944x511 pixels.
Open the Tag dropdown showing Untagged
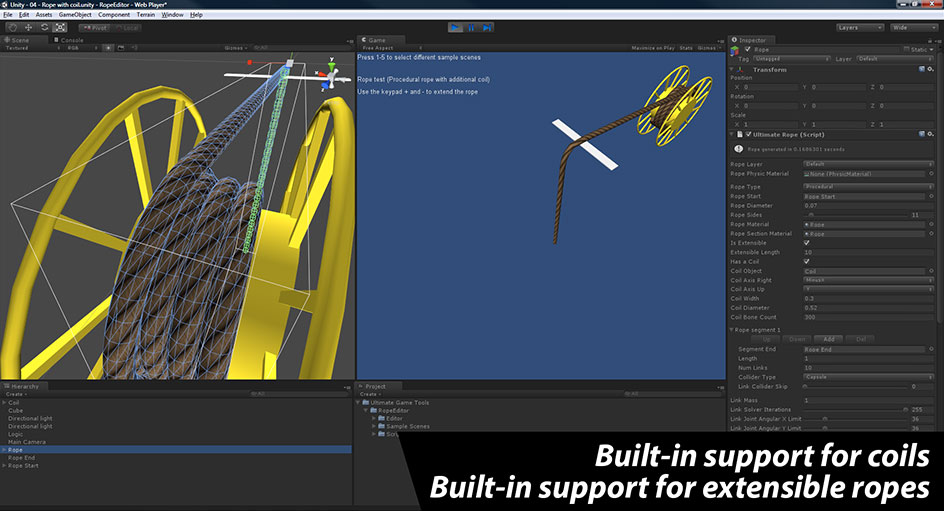click(x=792, y=59)
